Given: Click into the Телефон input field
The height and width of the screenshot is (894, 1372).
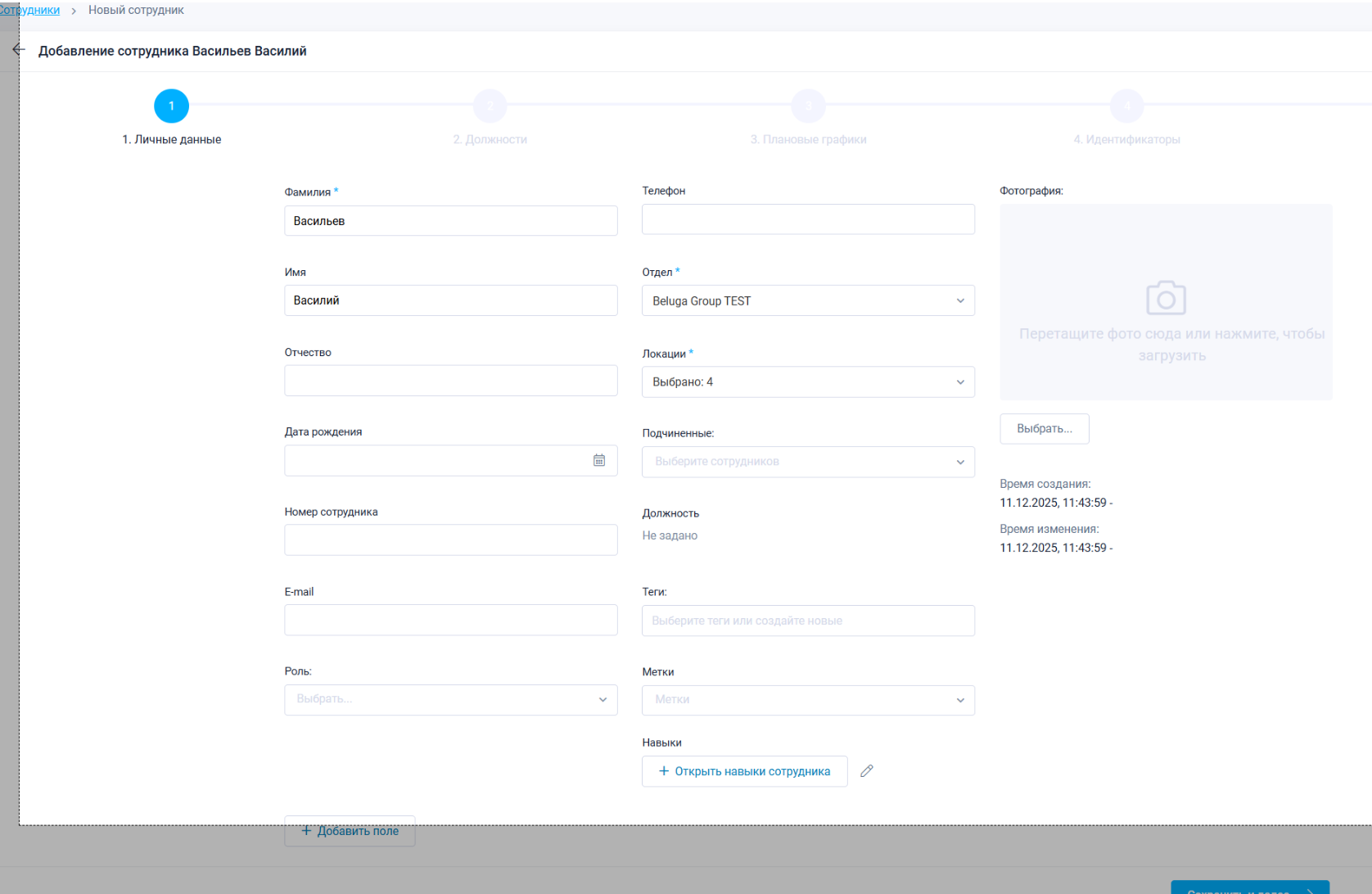Looking at the screenshot, I should coord(808,219).
